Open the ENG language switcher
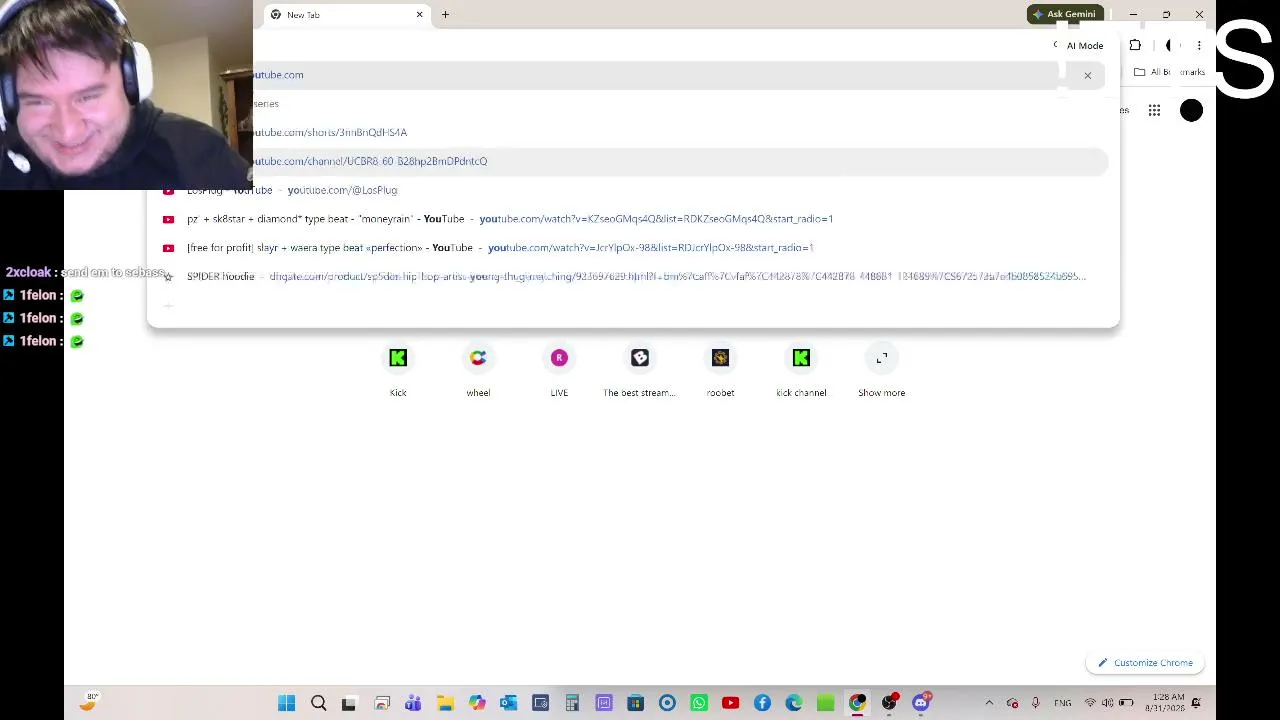 click(1063, 703)
